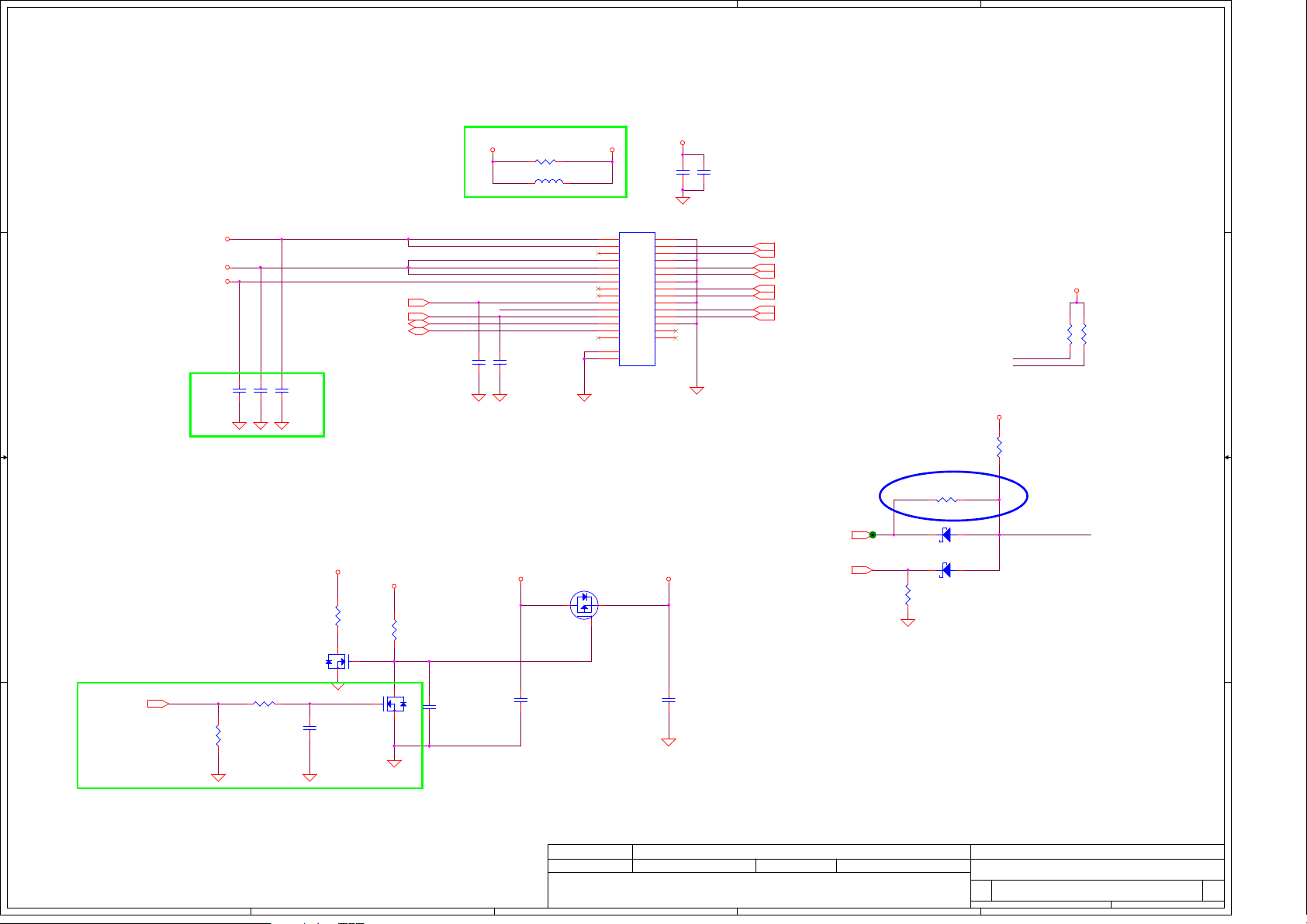Select the green box around the three capacitors
This screenshot has height=924, width=1307.
[191, 405]
